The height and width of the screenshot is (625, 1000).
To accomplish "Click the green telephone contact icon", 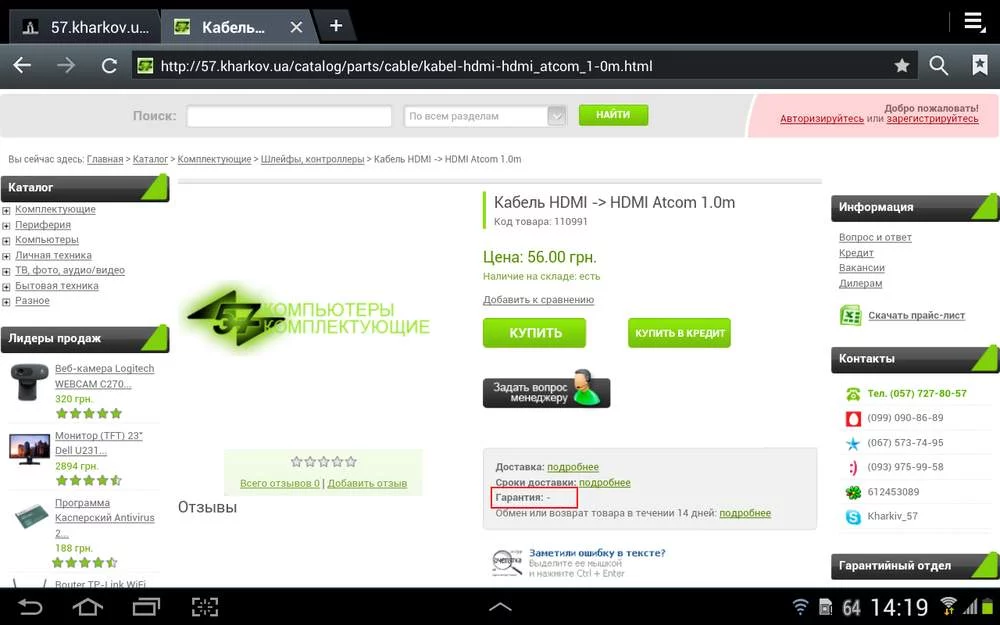I will 853,394.
